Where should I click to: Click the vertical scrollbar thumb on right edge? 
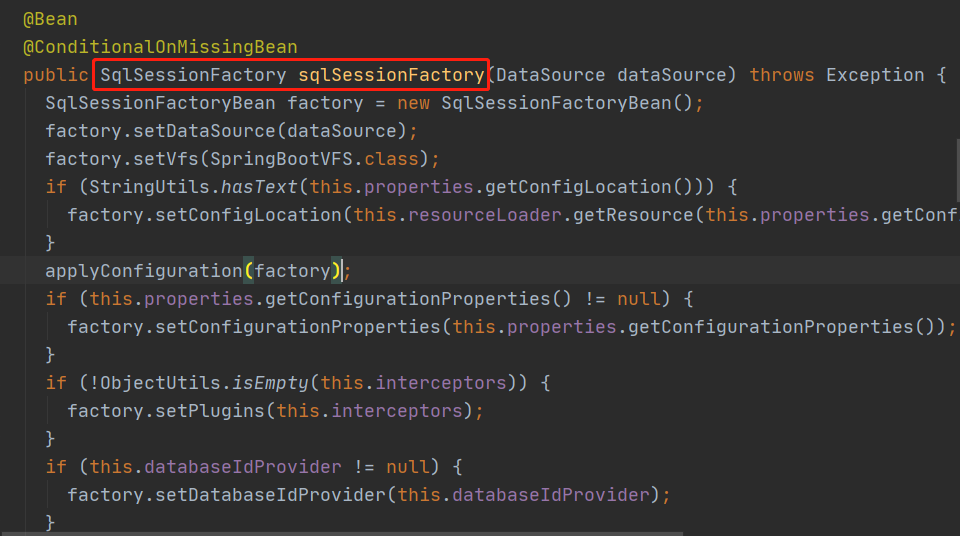(x=958, y=170)
